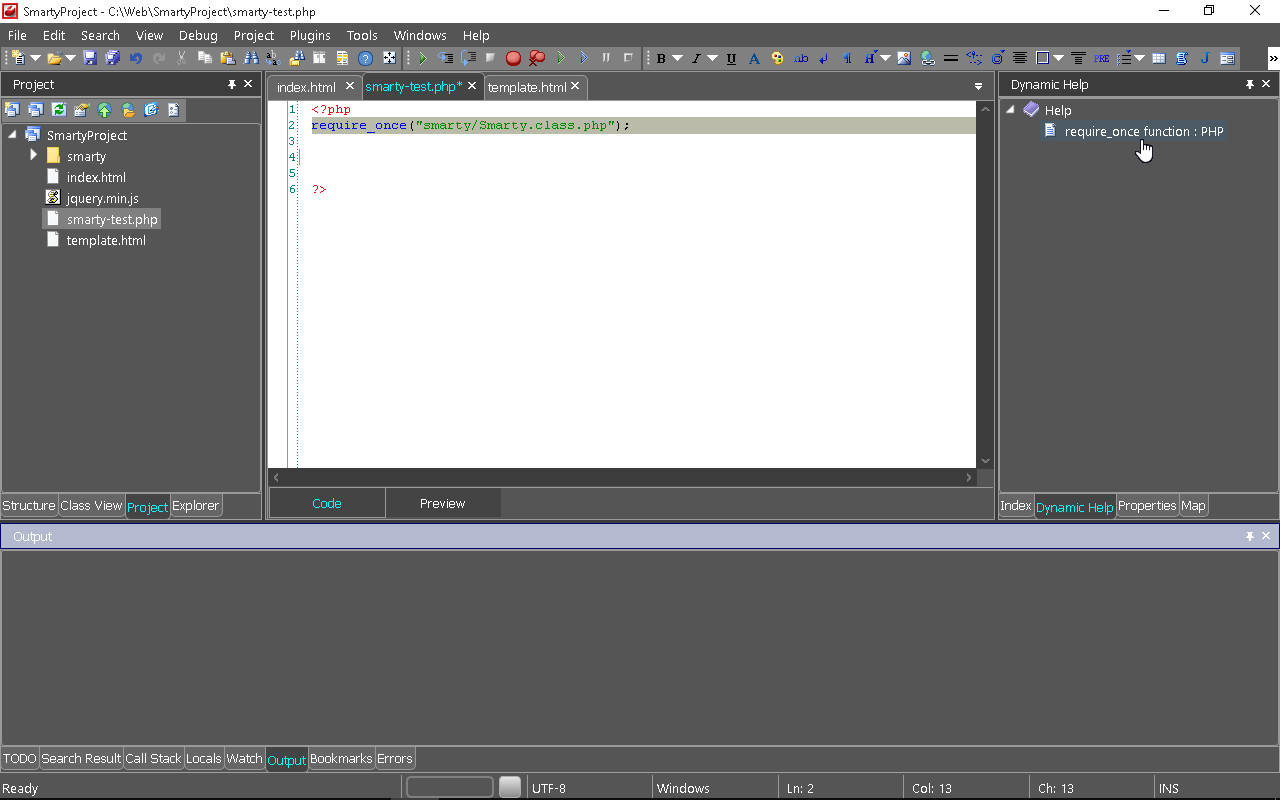Image resolution: width=1280 pixels, height=800 pixels.
Task: Open the Heading H dropdown arrow
Action: pyautogui.click(x=885, y=58)
